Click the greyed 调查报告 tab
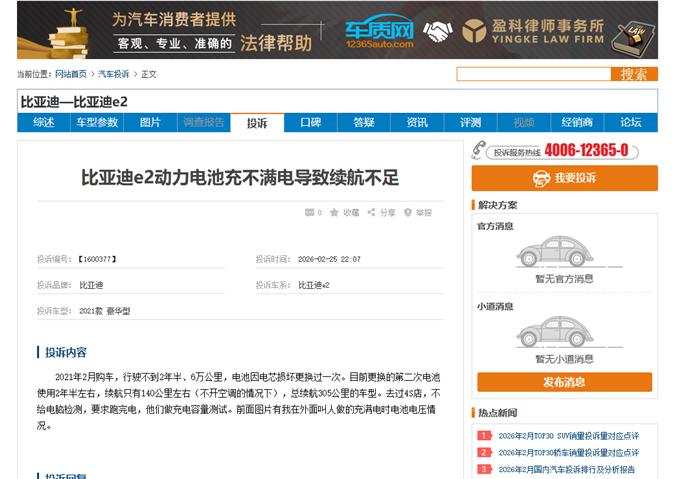 click(204, 122)
